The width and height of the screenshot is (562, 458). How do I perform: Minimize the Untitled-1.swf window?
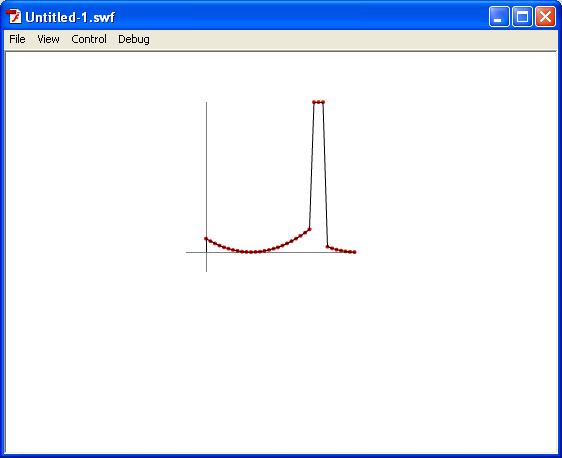point(499,16)
